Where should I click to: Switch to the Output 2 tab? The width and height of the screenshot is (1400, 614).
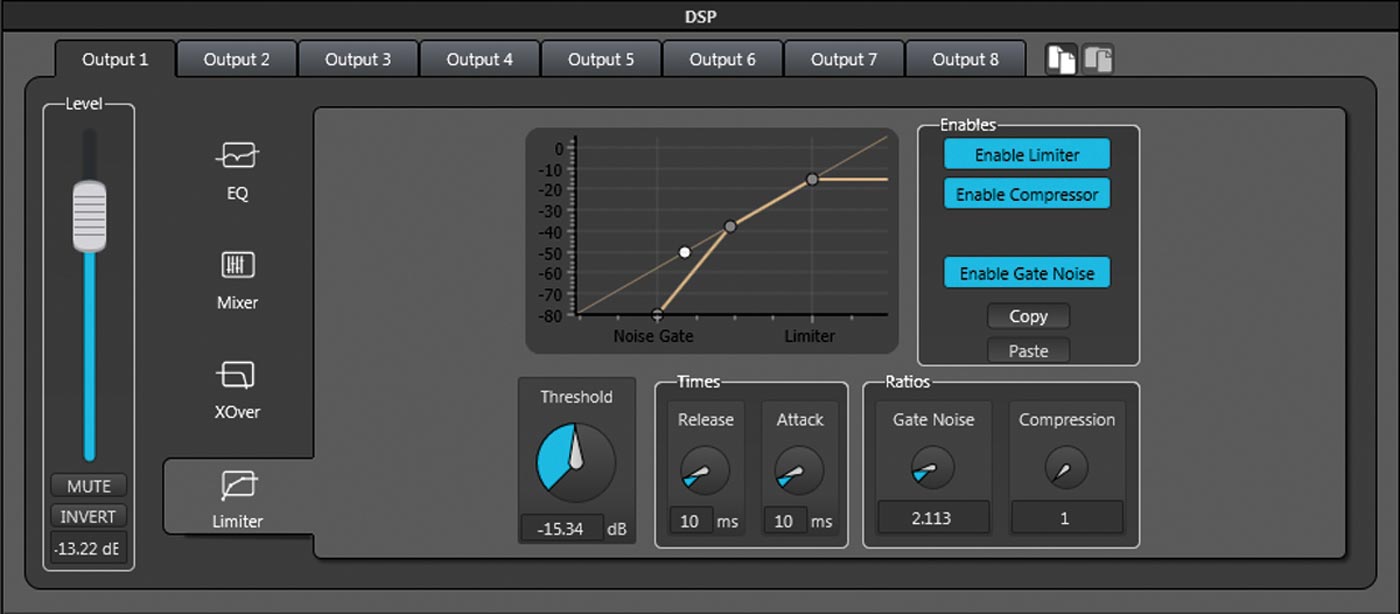[237, 59]
